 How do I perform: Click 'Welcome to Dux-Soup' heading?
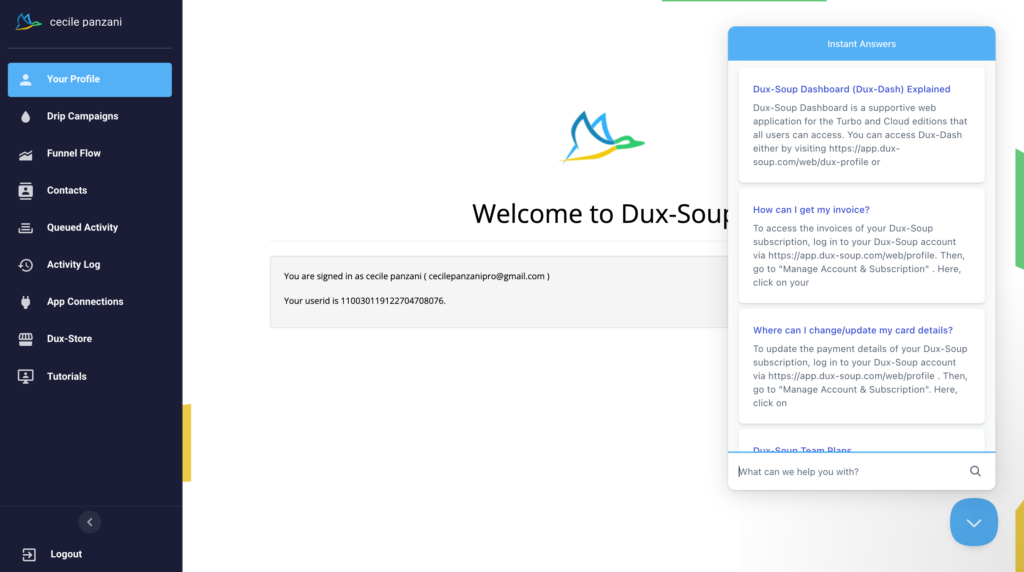pyautogui.click(x=600, y=214)
